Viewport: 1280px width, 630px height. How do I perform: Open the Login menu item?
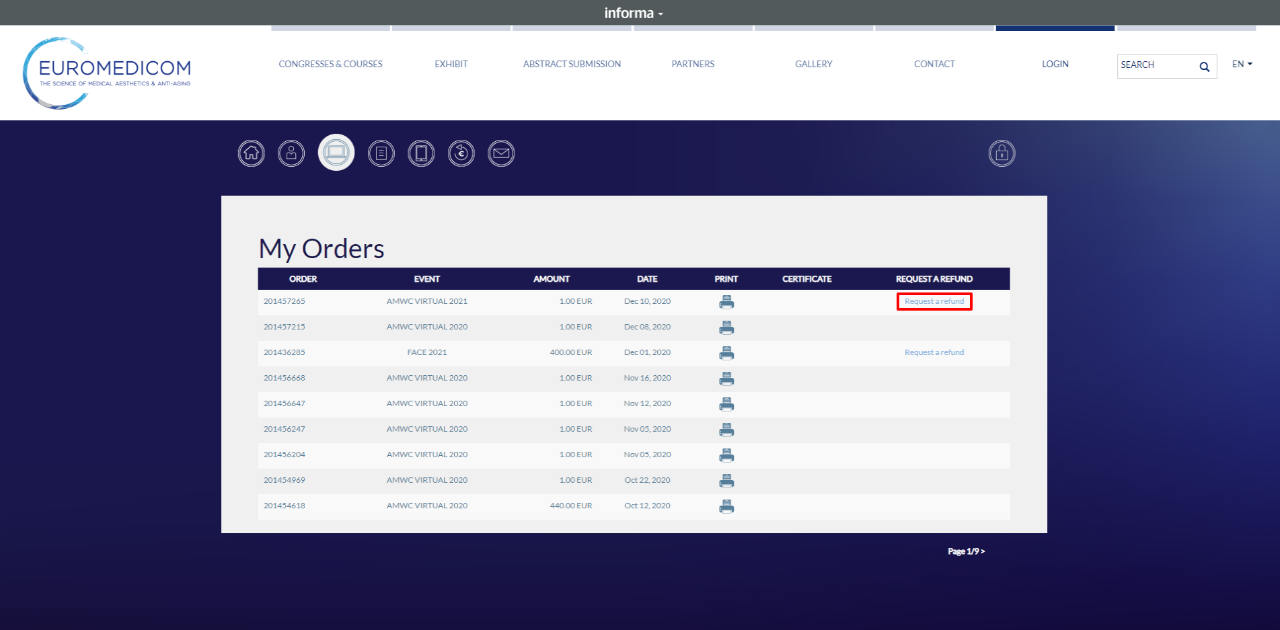click(1055, 64)
